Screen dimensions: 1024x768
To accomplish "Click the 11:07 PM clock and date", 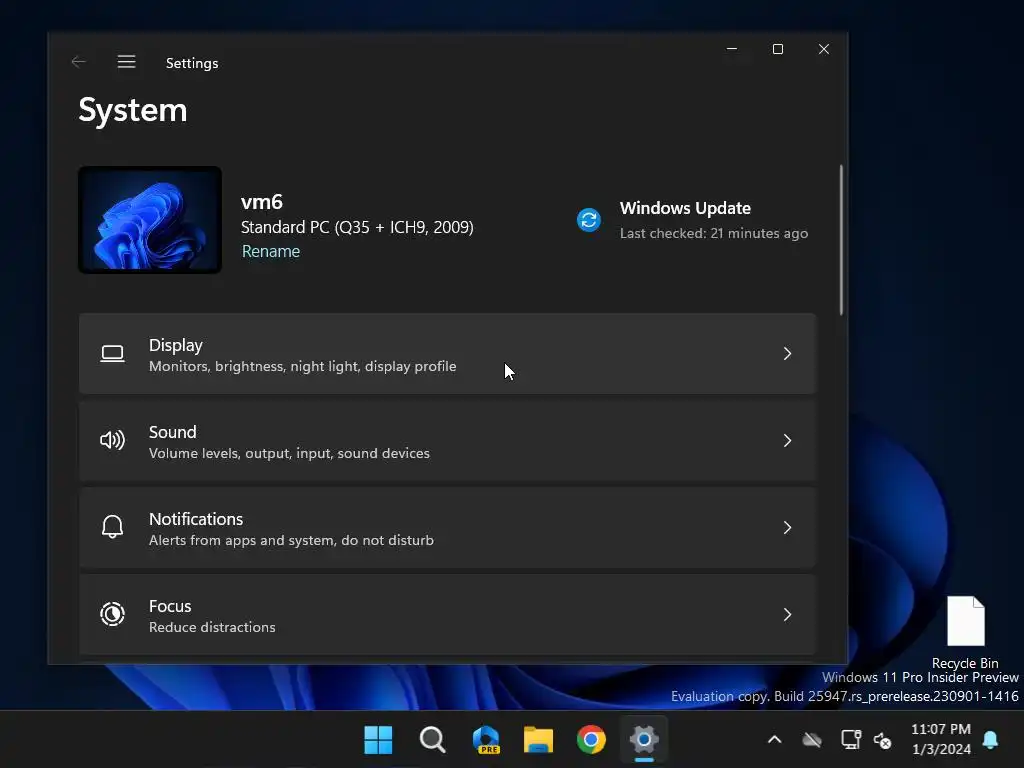I will 941,739.
